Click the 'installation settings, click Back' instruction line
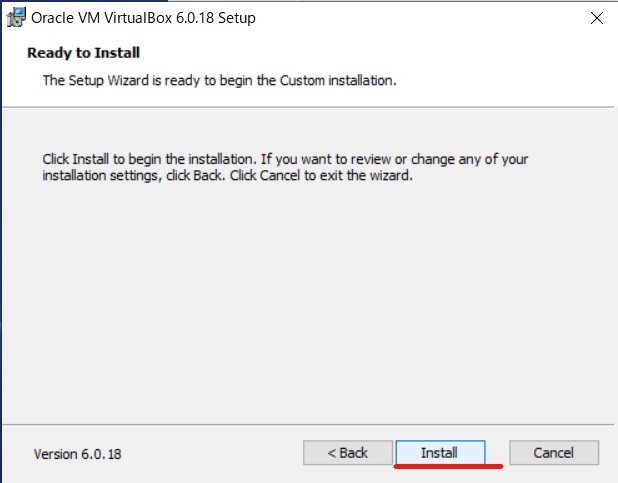618x483 pixels. [227, 175]
